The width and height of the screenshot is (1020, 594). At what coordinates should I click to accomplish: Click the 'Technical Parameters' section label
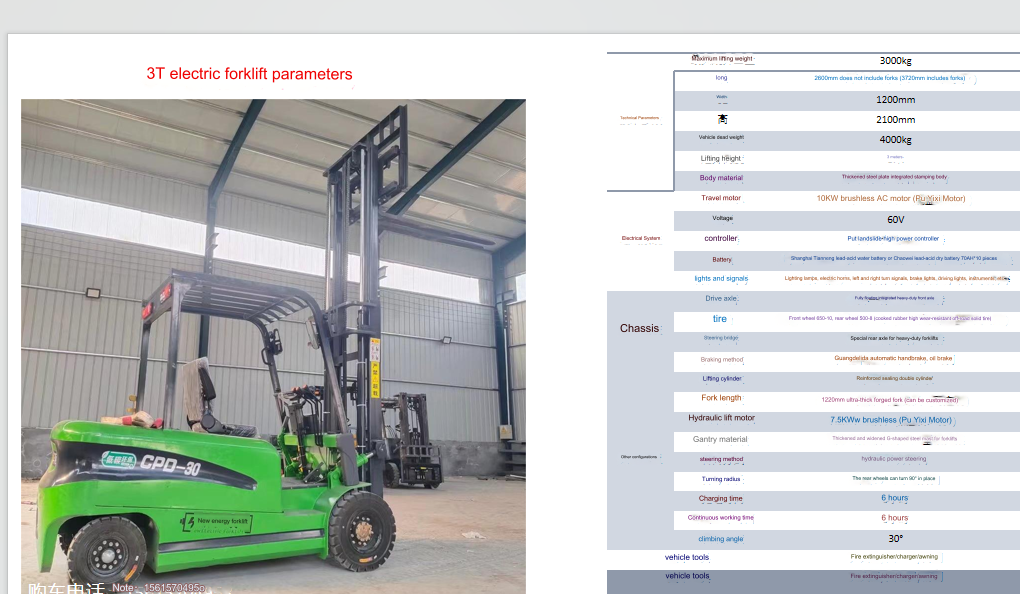[639, 118]
